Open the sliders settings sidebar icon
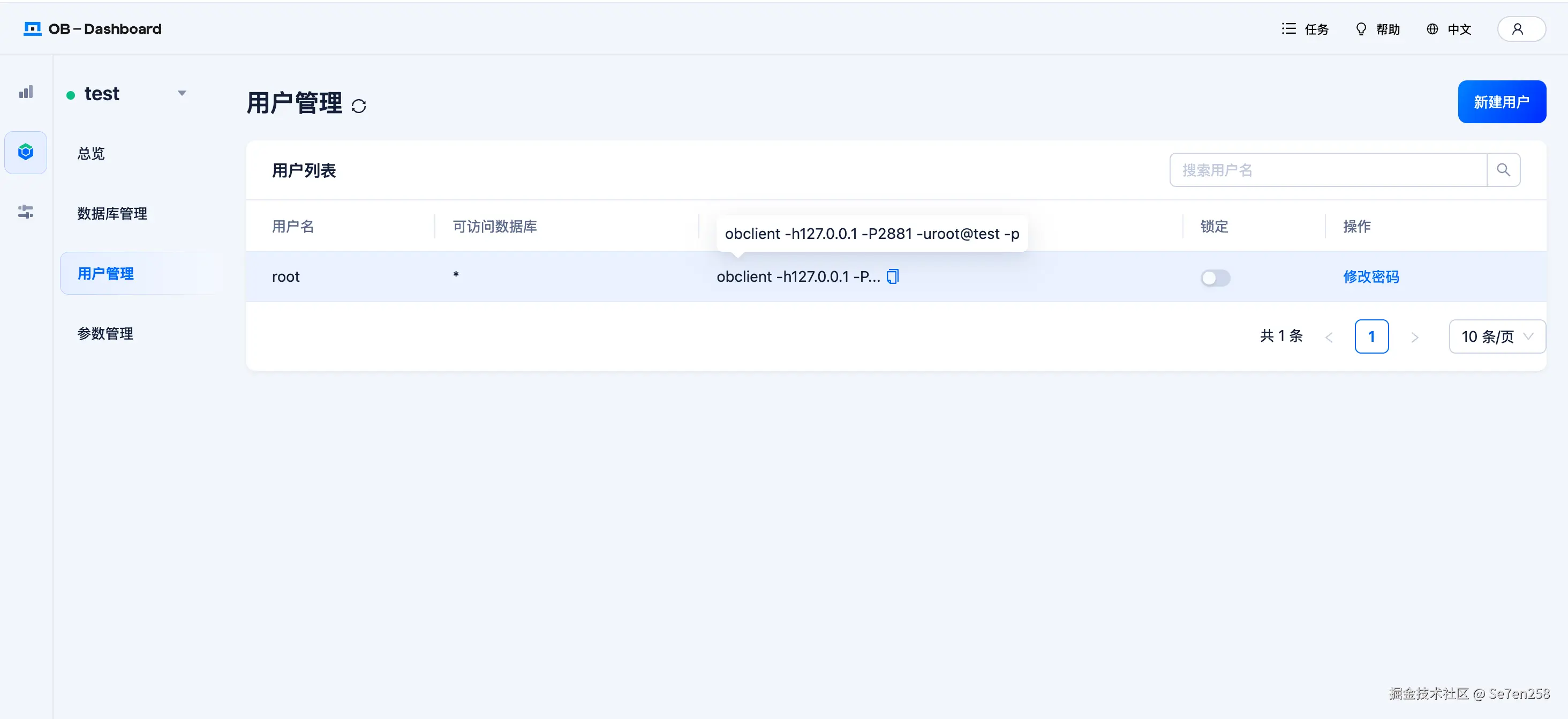This screenshot has height=719, width=1568. [26, 212]
